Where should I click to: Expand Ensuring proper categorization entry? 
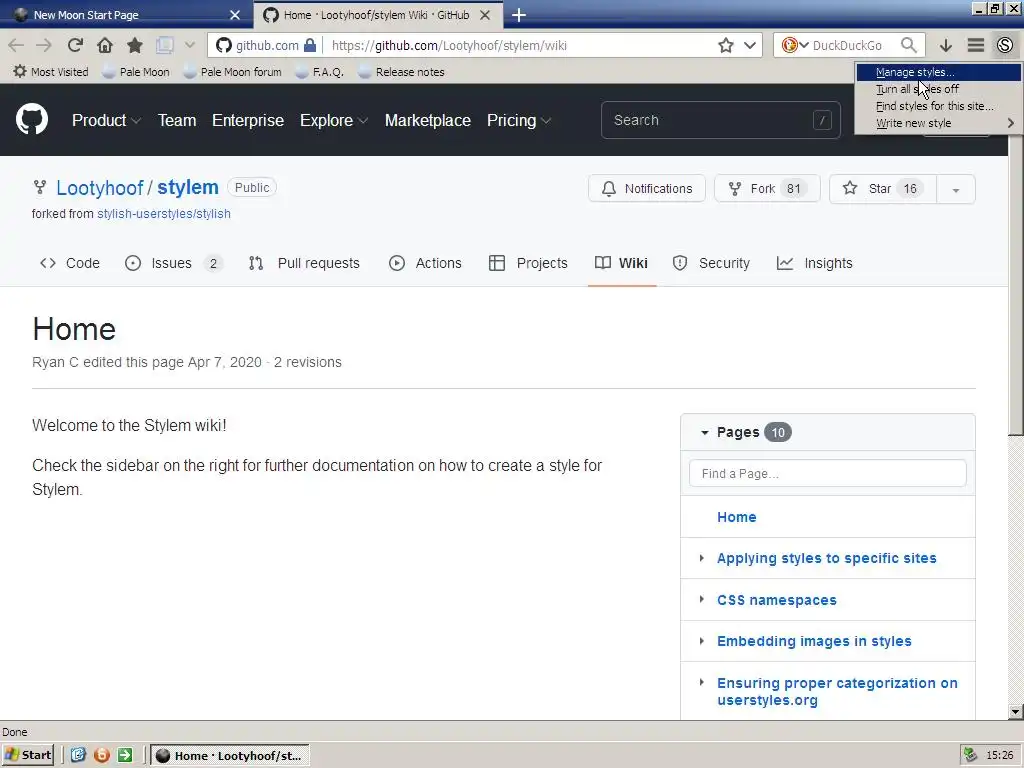(701, 682)
